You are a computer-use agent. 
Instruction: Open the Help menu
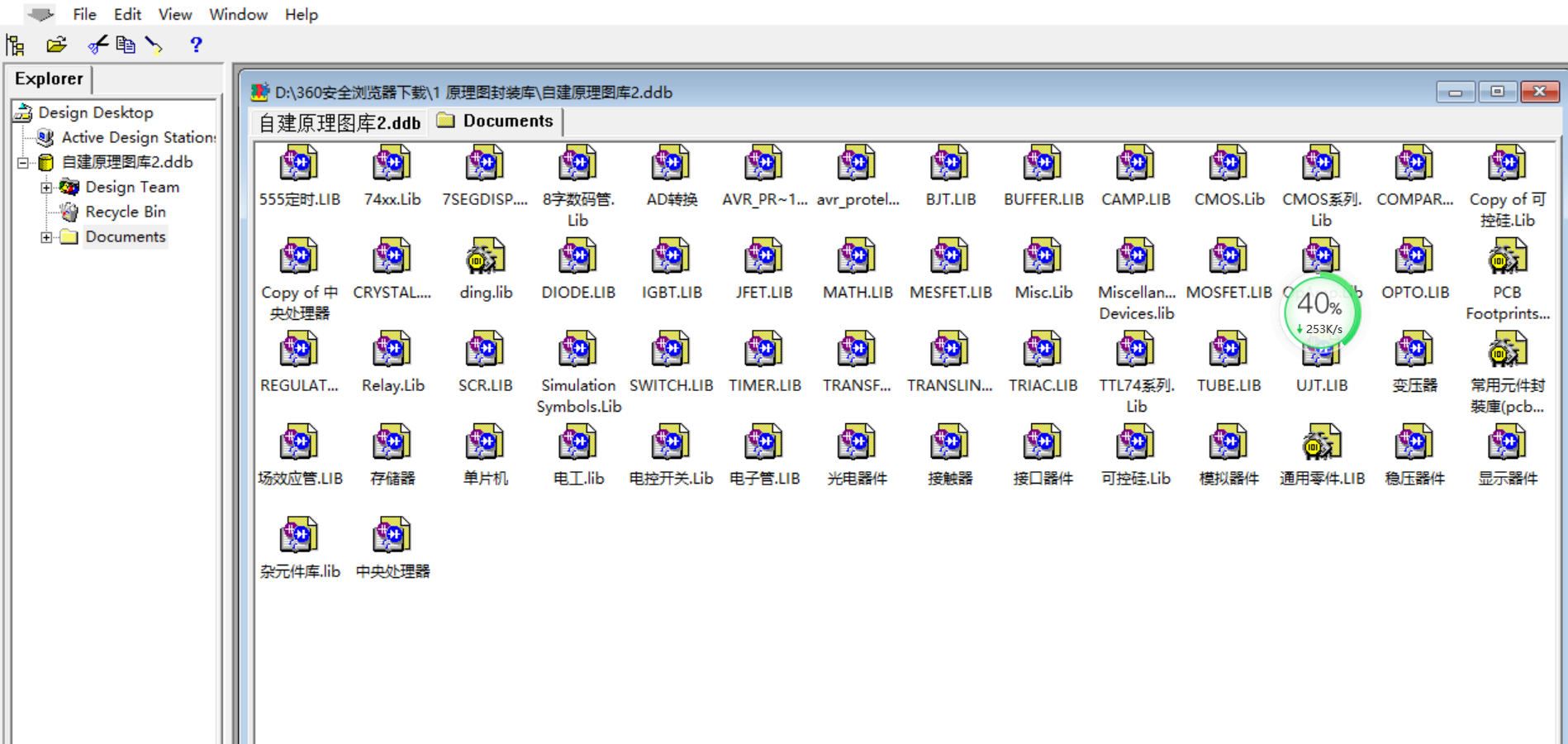pyautogui.click(x=302, y=14)
